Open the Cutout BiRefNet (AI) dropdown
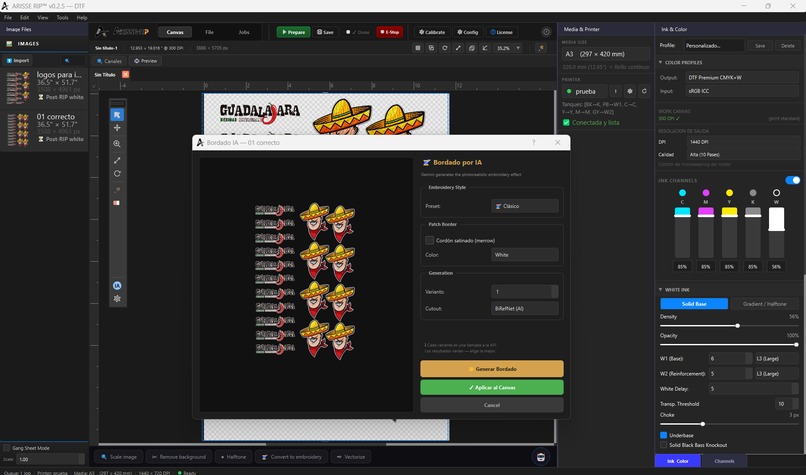Screen dimensions: 806x475 click(x=525, y=308)
